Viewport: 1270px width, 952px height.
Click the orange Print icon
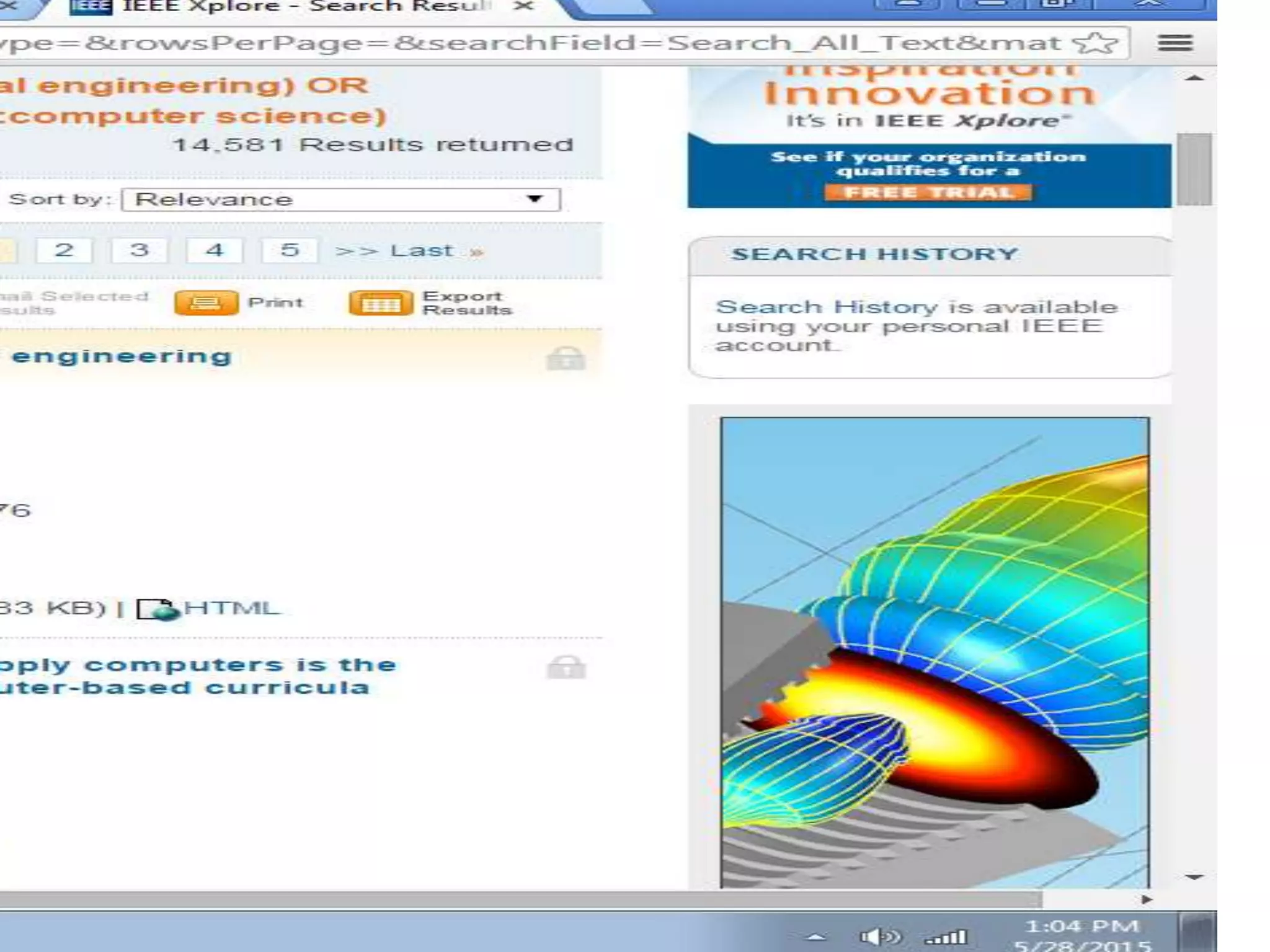coord(206,303)
